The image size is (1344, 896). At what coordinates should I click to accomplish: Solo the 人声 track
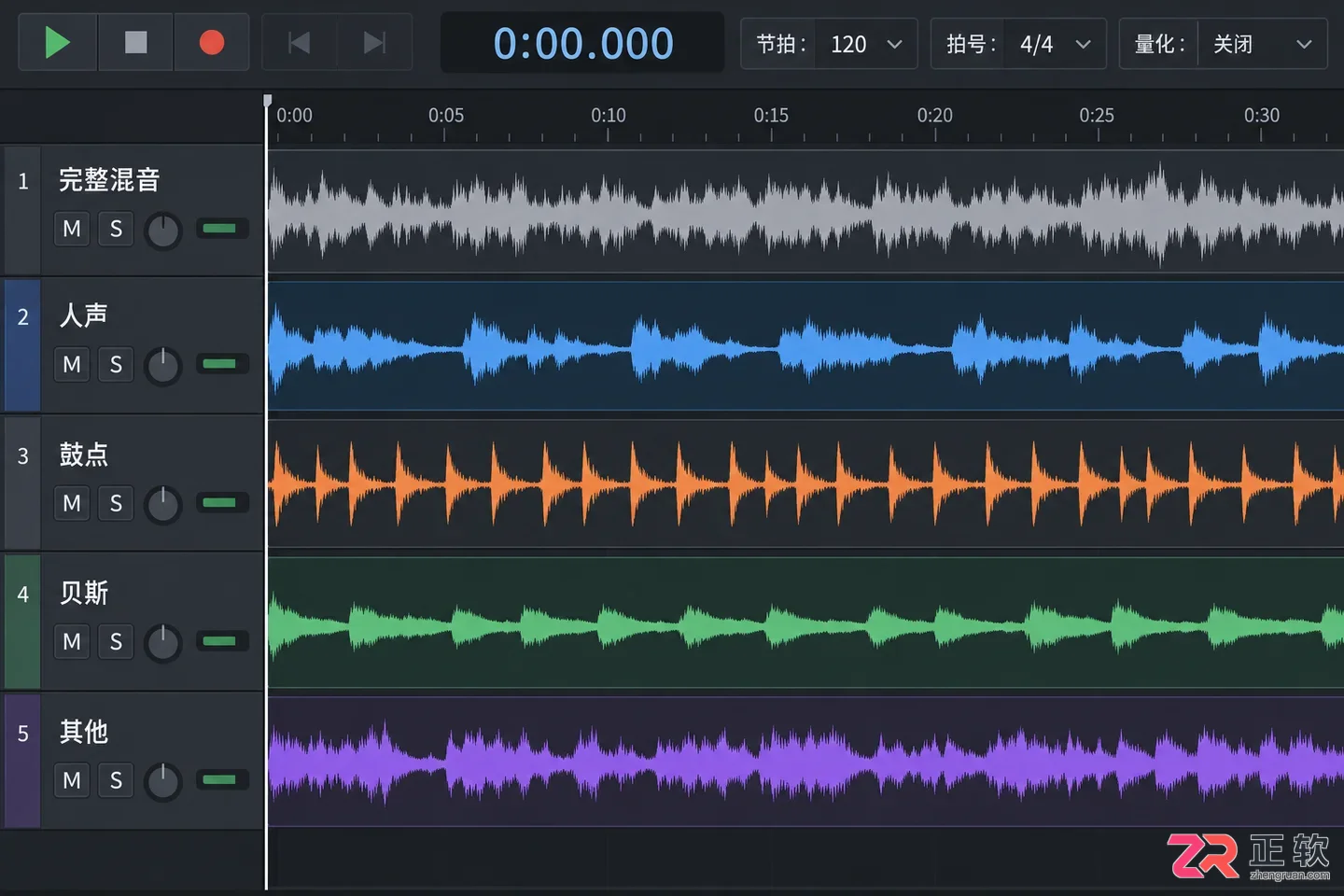click(x=116, y=364)
